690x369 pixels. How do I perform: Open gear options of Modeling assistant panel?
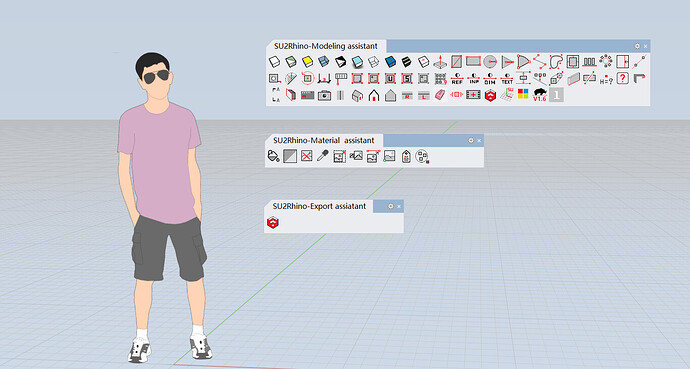(637, 46)
